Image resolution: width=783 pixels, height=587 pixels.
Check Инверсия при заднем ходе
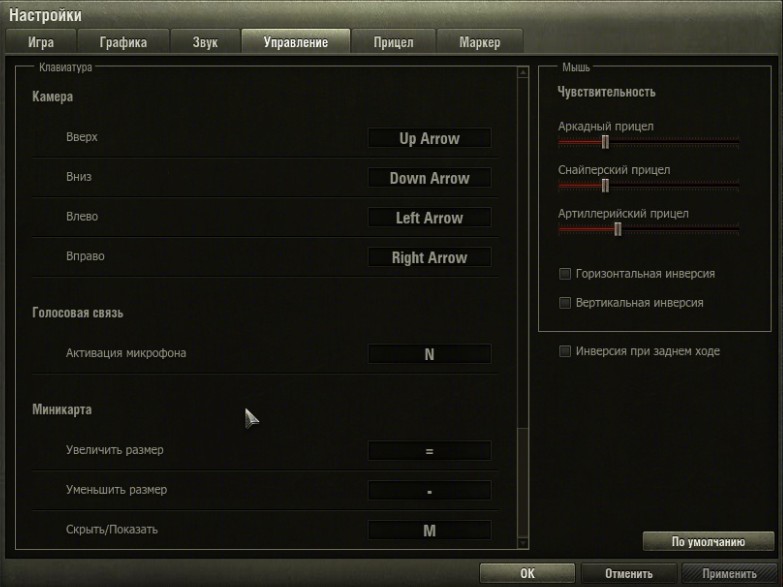click(565, 351)
